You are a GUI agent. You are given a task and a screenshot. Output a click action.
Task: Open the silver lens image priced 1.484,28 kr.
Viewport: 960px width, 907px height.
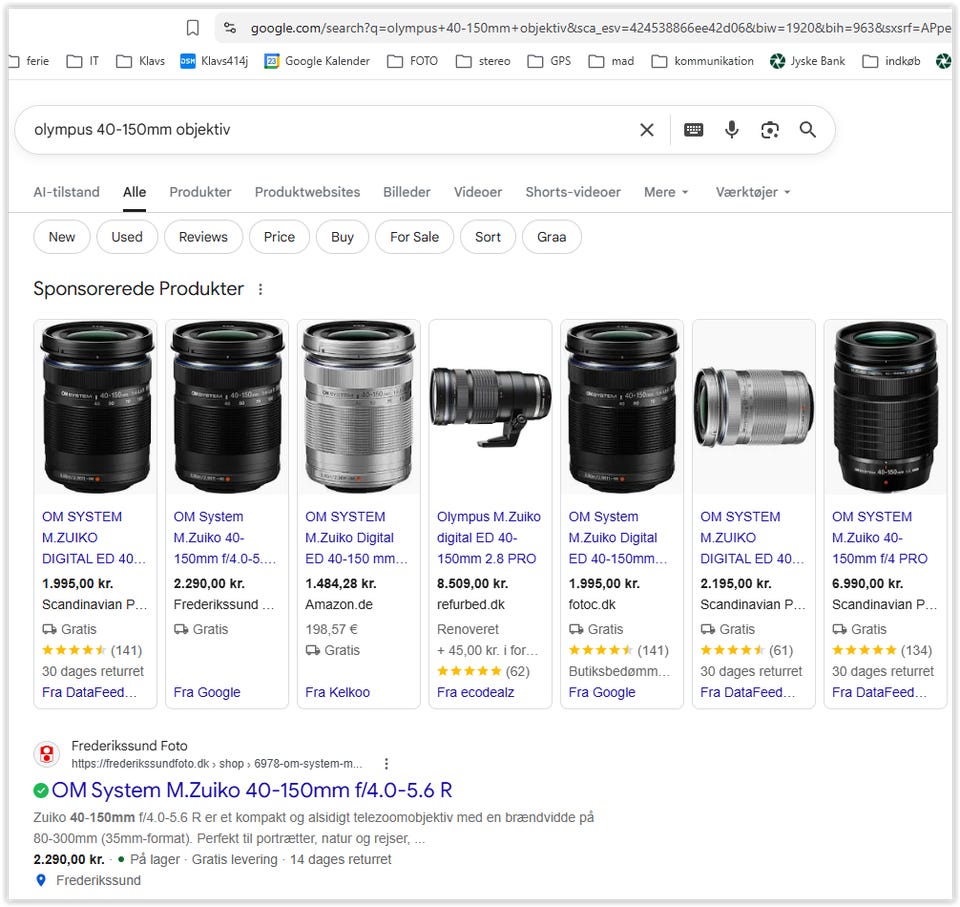[359, 407]
